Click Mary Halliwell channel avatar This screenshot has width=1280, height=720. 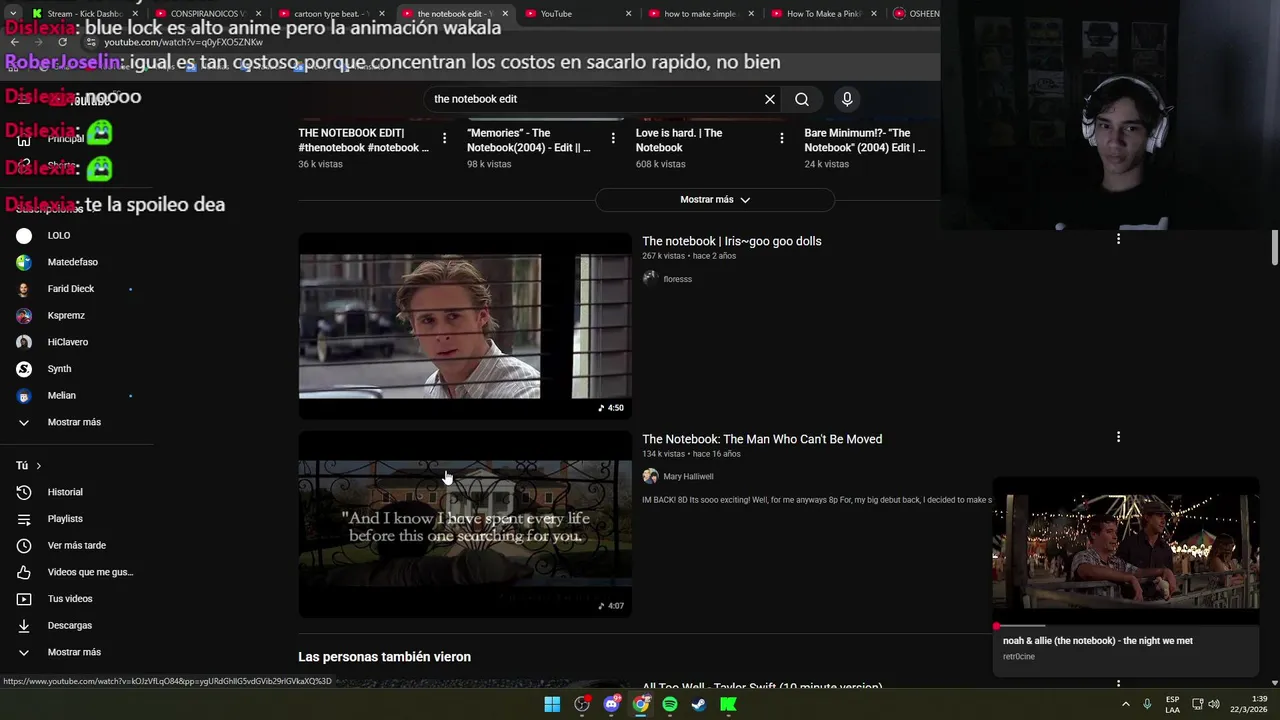click(x=650, y=476)
